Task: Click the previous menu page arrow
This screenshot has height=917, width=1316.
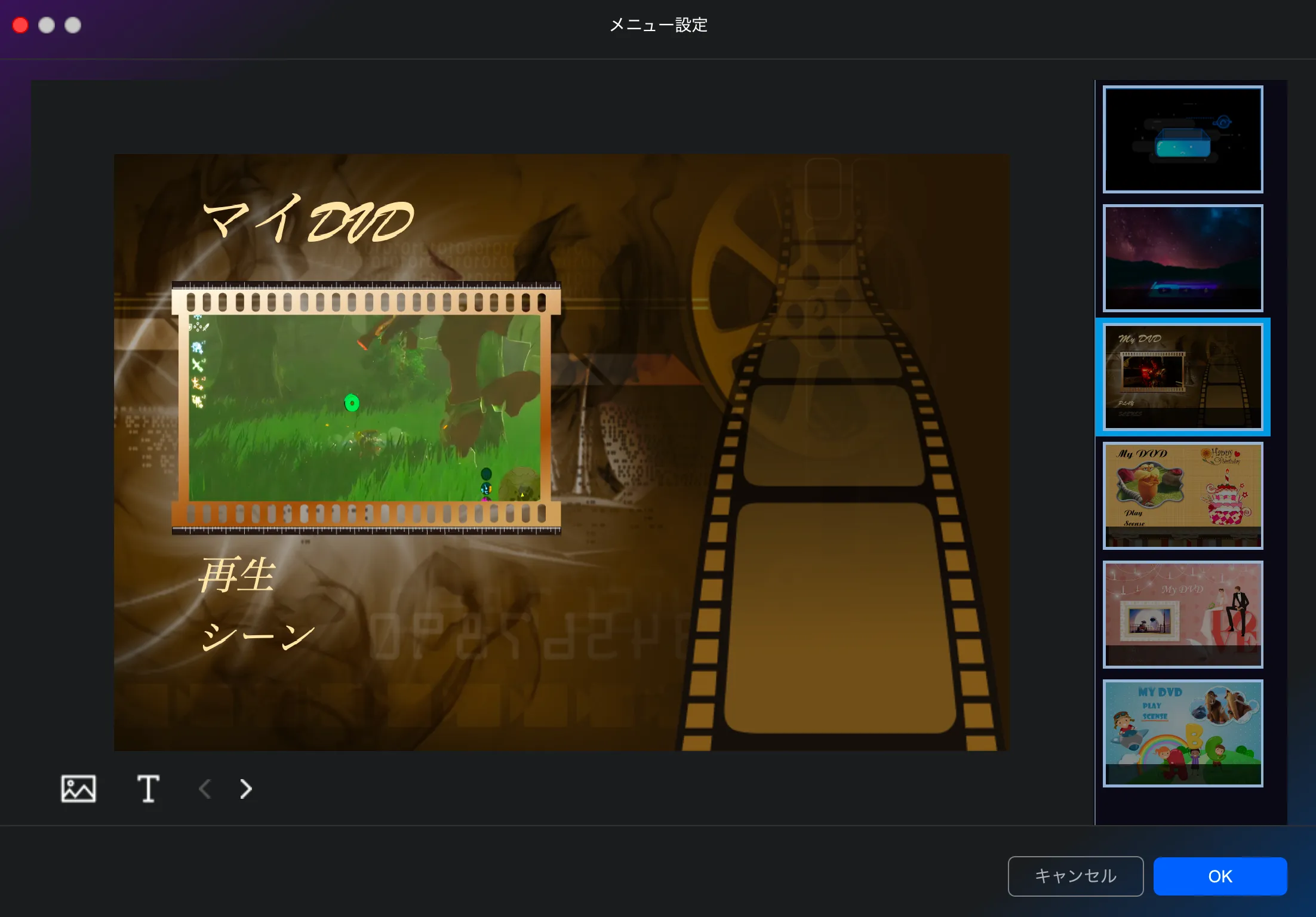Action: click(x=205, y=789)
